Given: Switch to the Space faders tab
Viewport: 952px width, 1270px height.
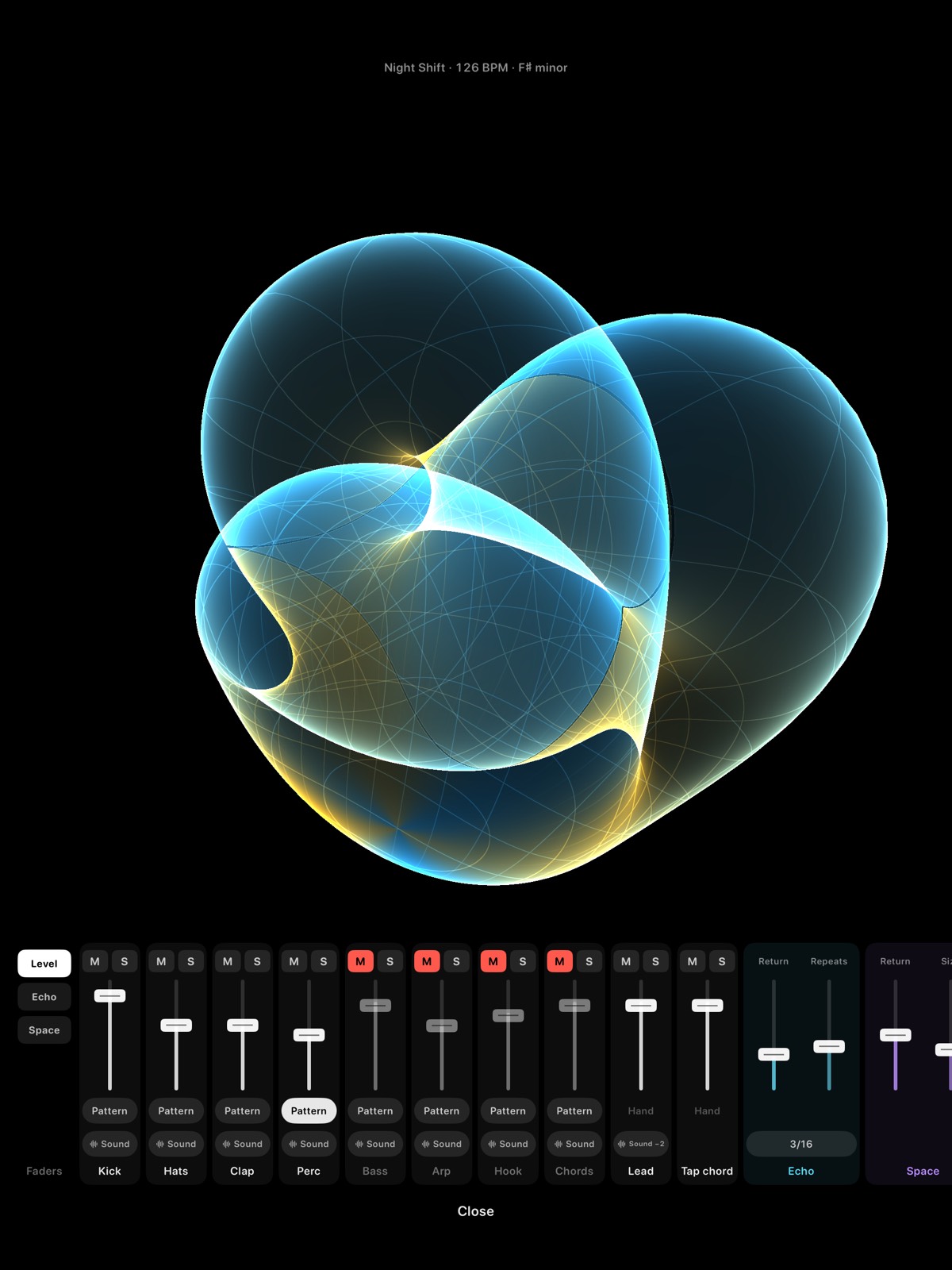Looking at the screenshot, I should (44, 1030).
